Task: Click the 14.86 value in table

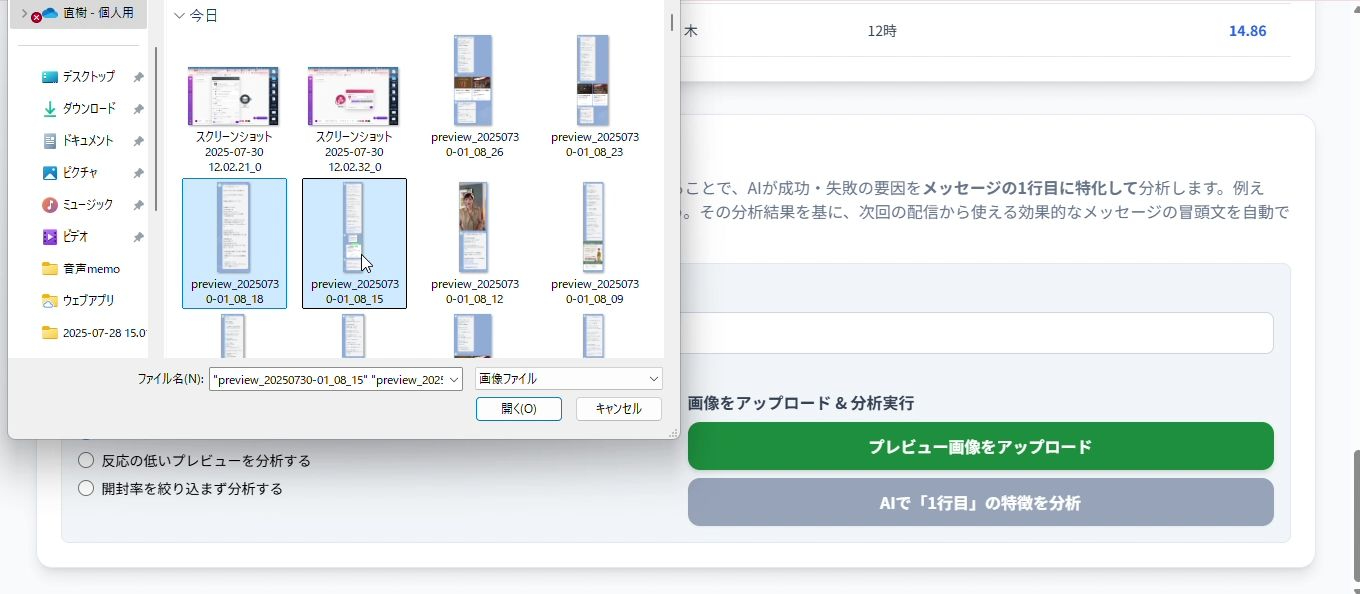Action: pos(1247,31)
